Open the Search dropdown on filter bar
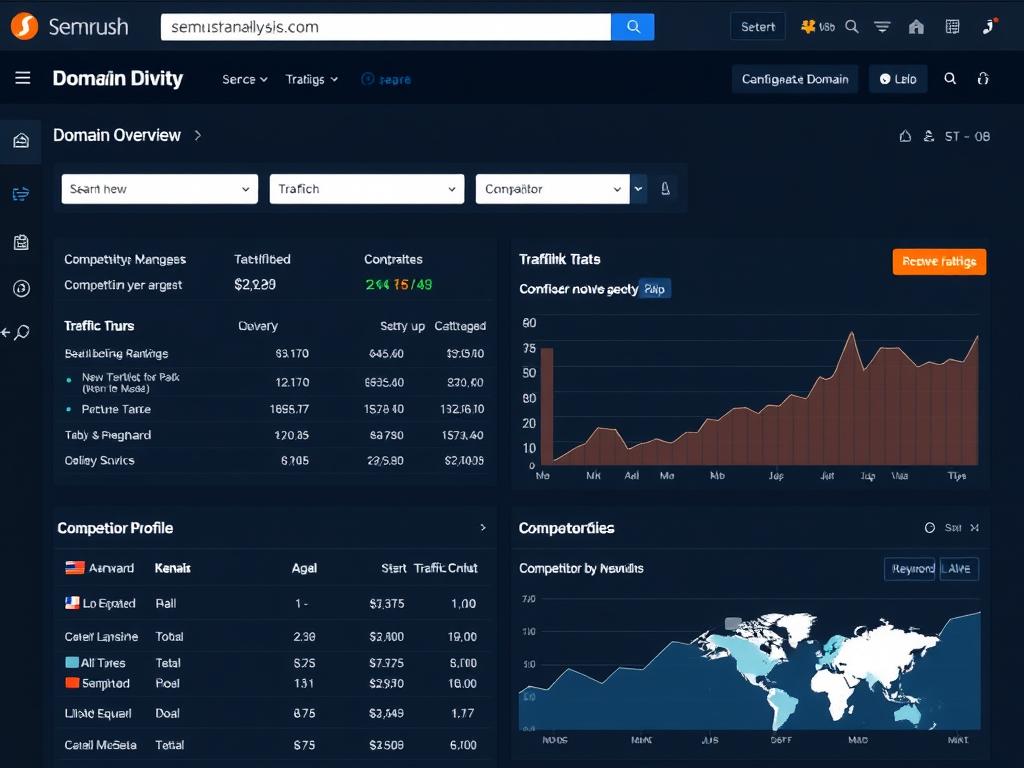This screenshot has width=1024, height=768. coord(159,188)
